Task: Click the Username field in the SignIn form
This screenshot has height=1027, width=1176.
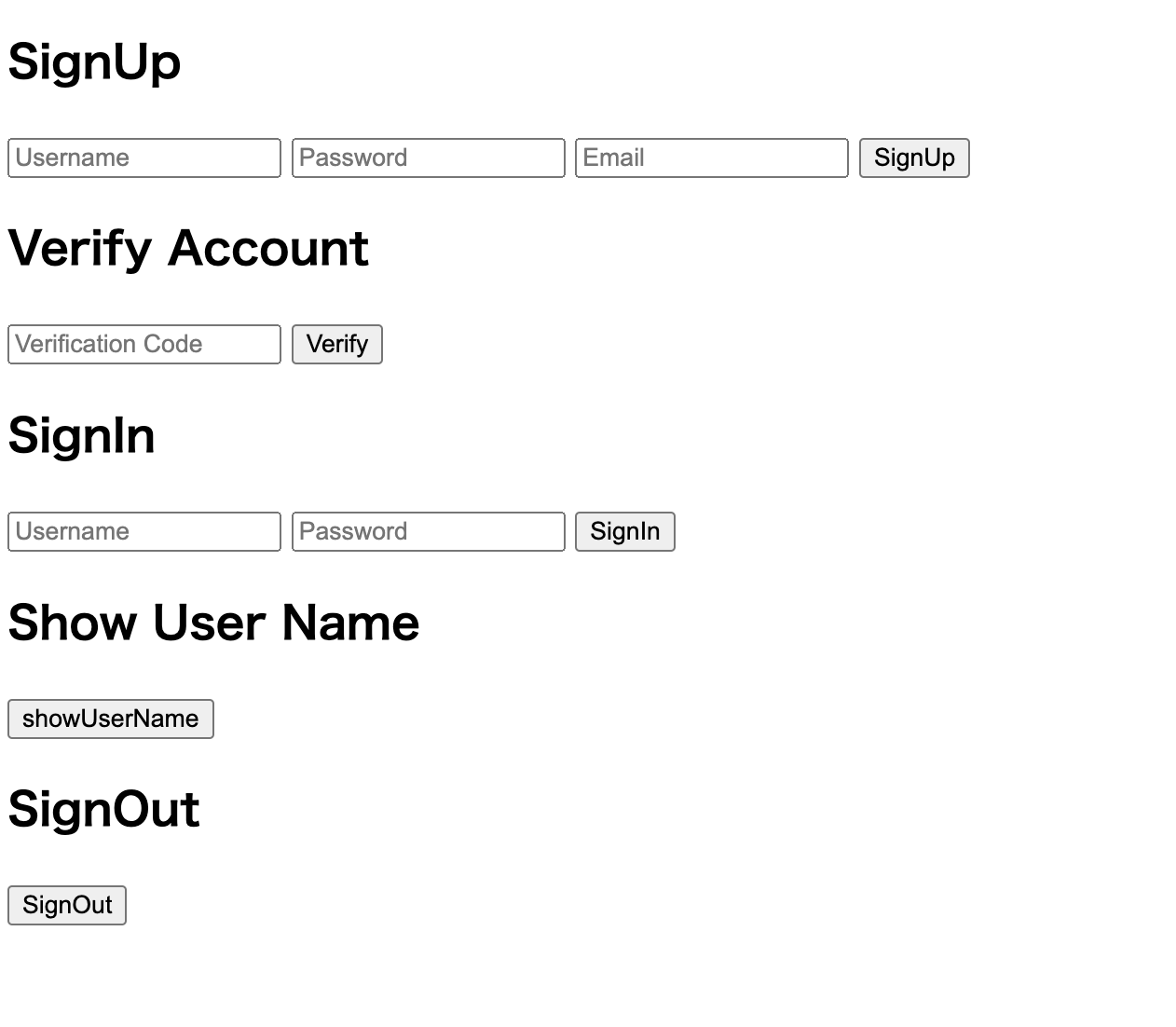Action: [x=144, y=531]
